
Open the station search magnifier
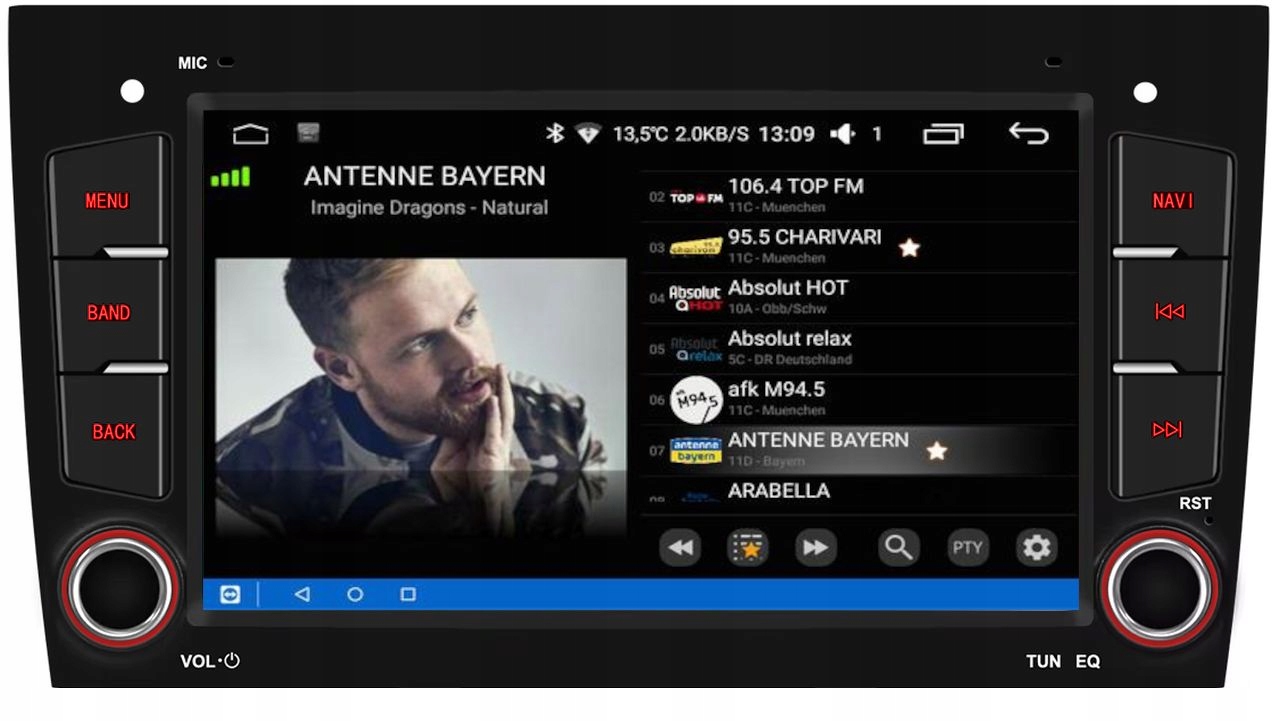coord(898,547)
